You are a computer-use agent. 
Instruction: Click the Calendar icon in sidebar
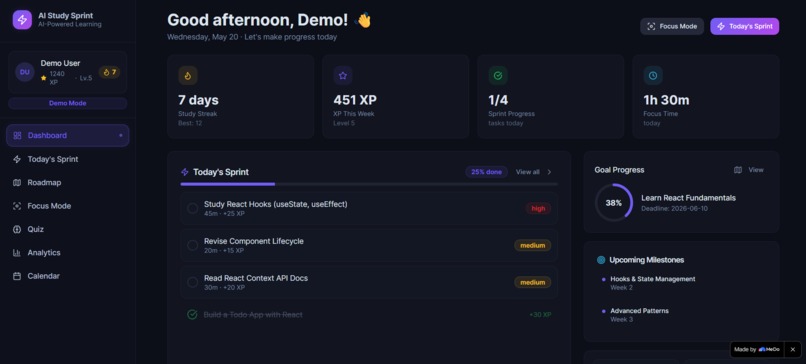click(x=17, y=276)
